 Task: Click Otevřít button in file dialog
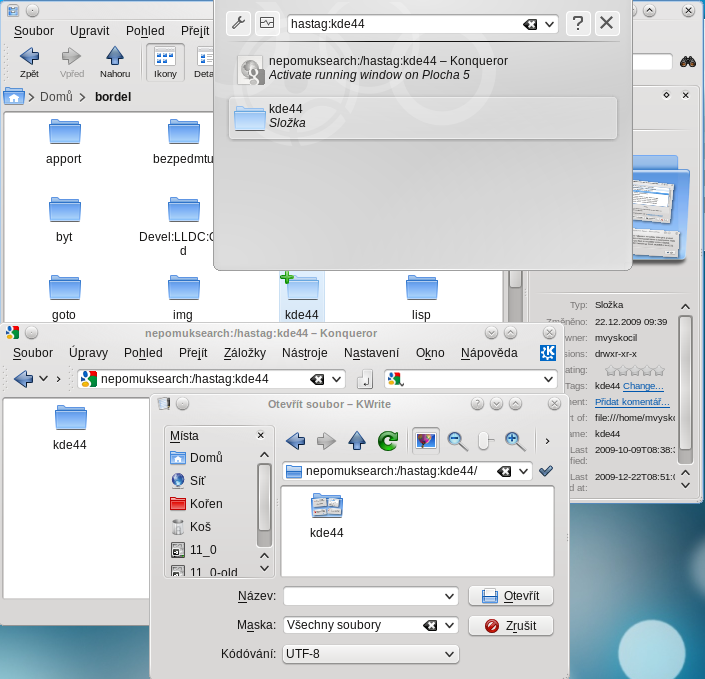click(x=511, y=596)
